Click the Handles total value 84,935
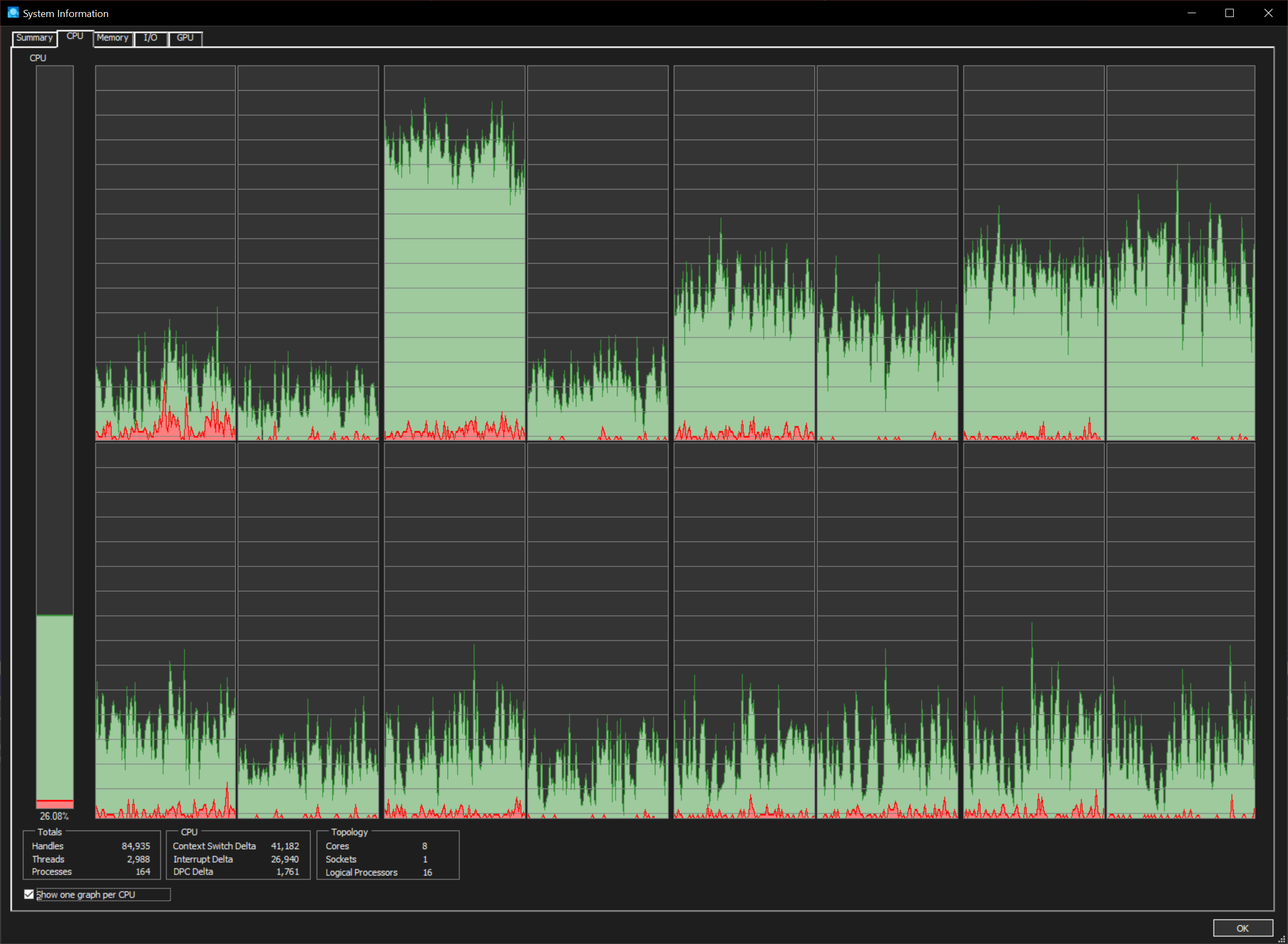Screen dimensions: 1288x944 (x=135, y=846)
